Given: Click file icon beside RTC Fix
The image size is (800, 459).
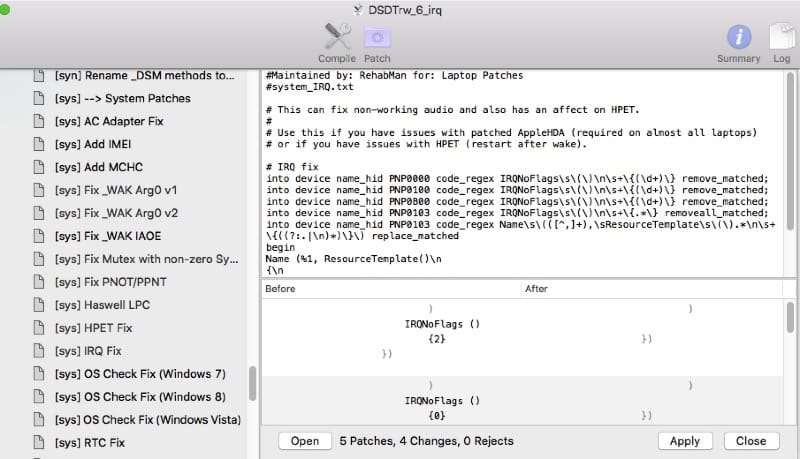Looking at the screenshot, I should [x=39, y=443].
